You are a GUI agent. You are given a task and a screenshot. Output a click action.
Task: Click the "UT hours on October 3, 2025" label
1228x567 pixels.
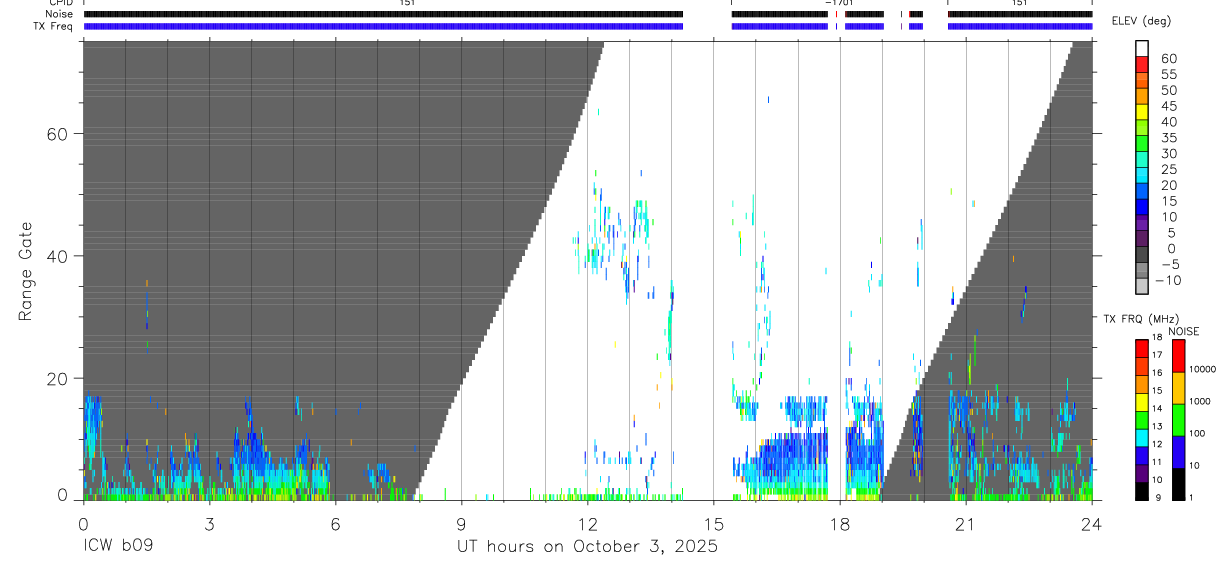point(587,547)
